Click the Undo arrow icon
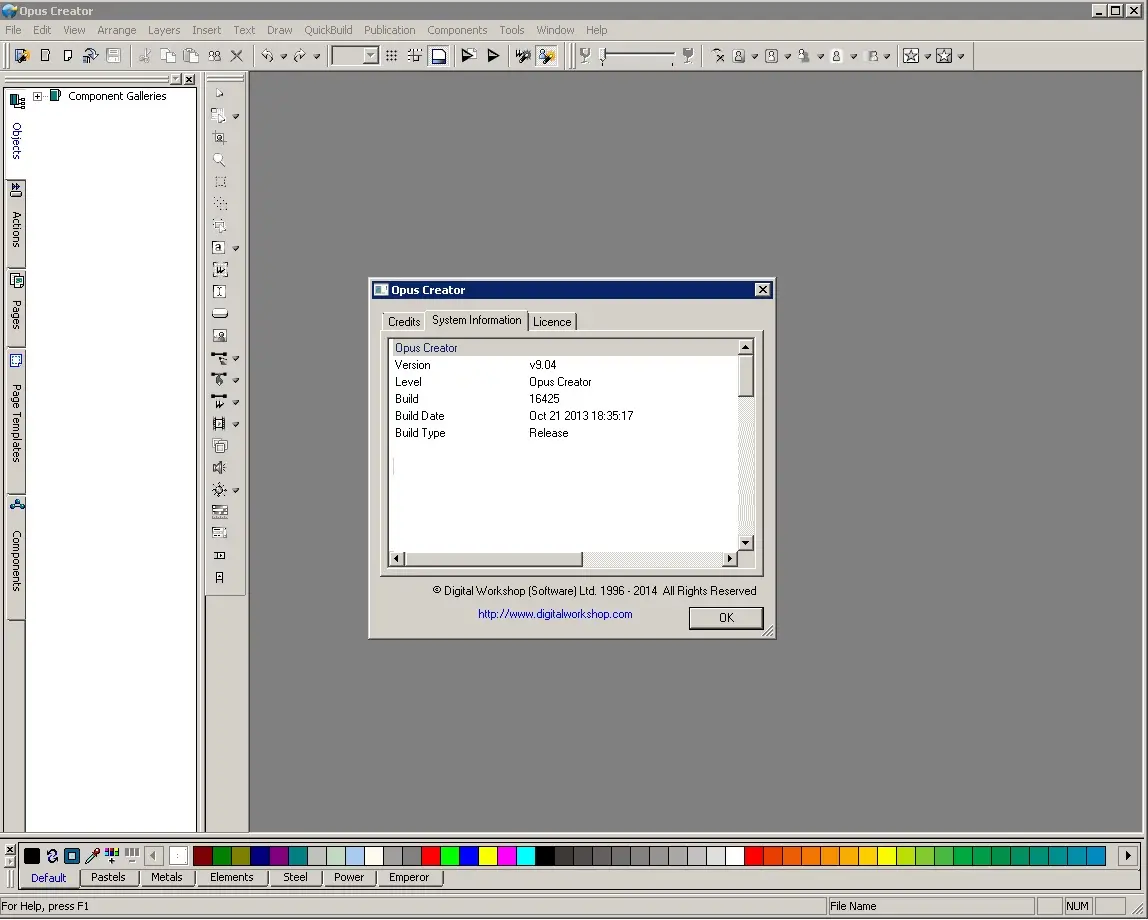 pyautogui.click(x=267, y=56)
